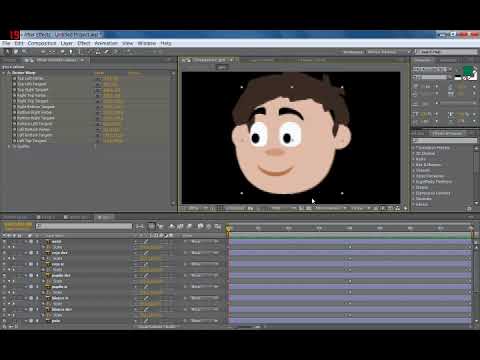Select the Hand tool
Viewport: 480px width, 360px height.
(x=16, y=52)
